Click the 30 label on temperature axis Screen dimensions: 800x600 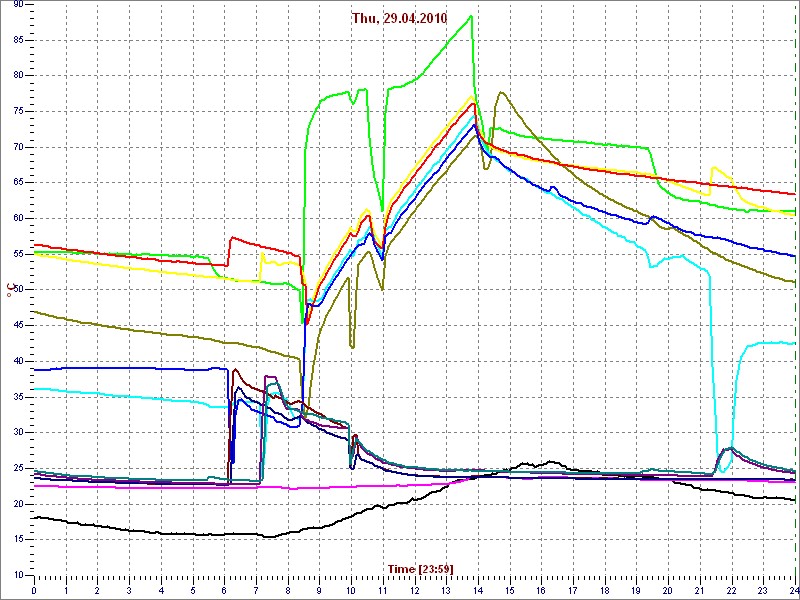click(18, 432)
